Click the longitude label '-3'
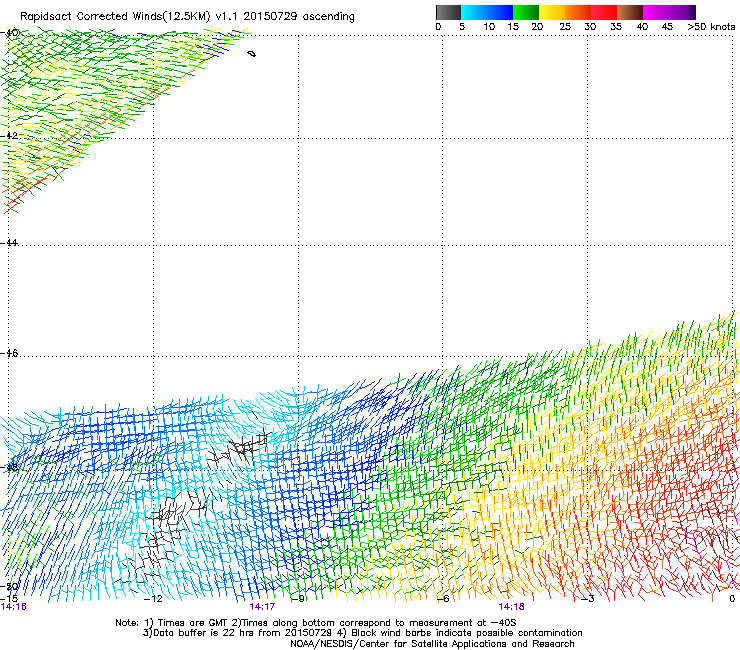This screenshot has width=740, height=650. [x=588, y=599]
